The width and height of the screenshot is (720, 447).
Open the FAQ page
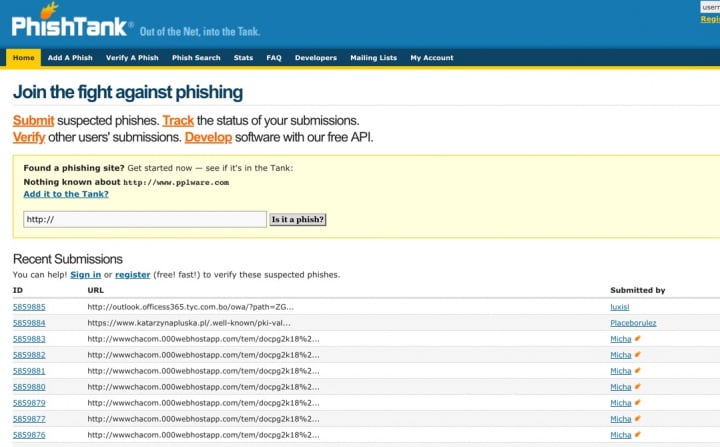(x=274, y=58)
